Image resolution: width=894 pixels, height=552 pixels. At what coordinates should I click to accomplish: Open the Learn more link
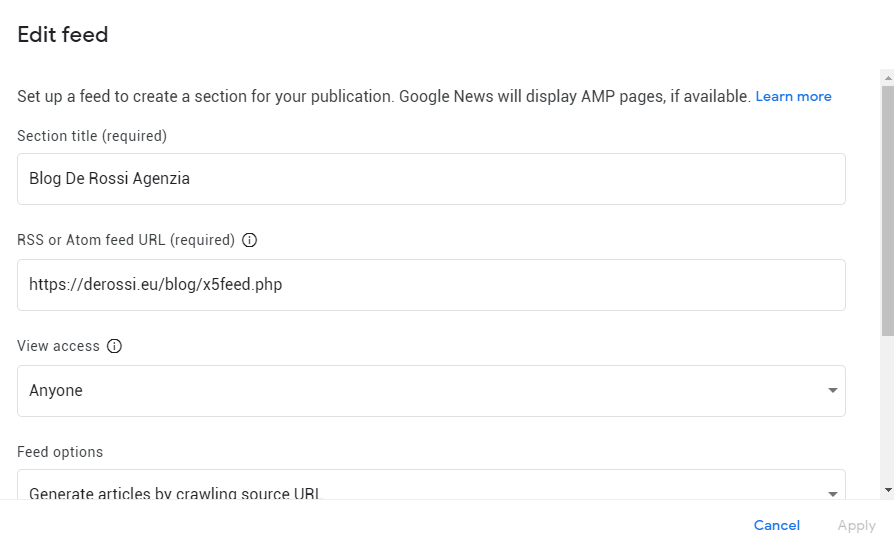(793, 97)
